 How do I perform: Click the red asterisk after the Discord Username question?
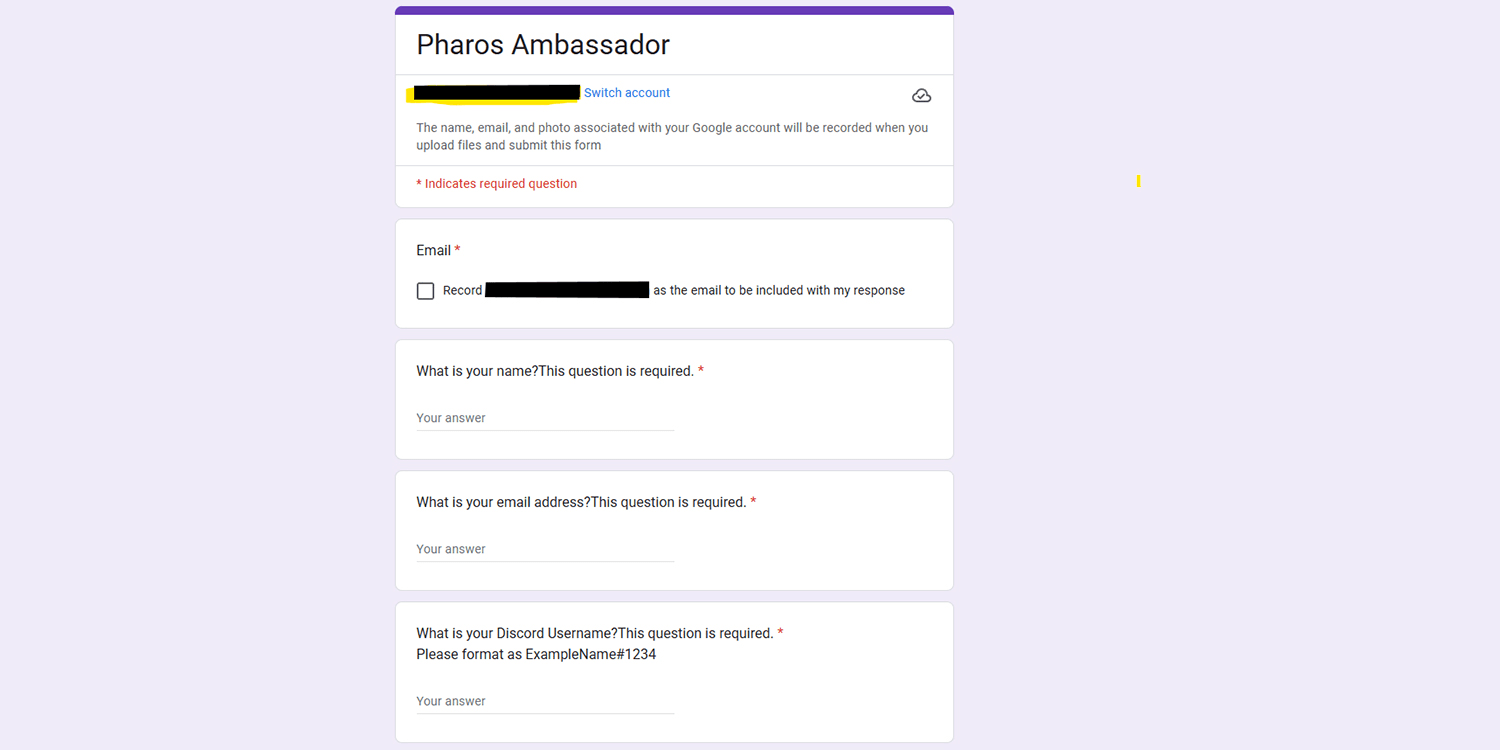pyautogui.click(x=781, y=633)
